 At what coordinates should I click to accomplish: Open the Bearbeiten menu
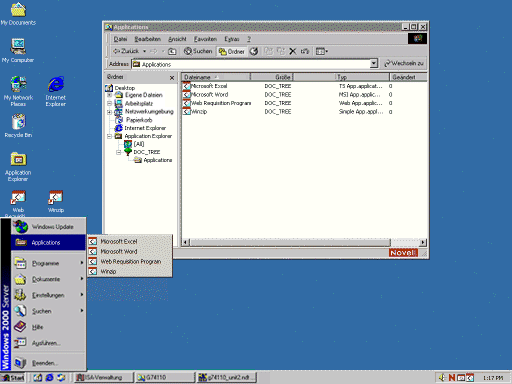[x=147, y=39]
